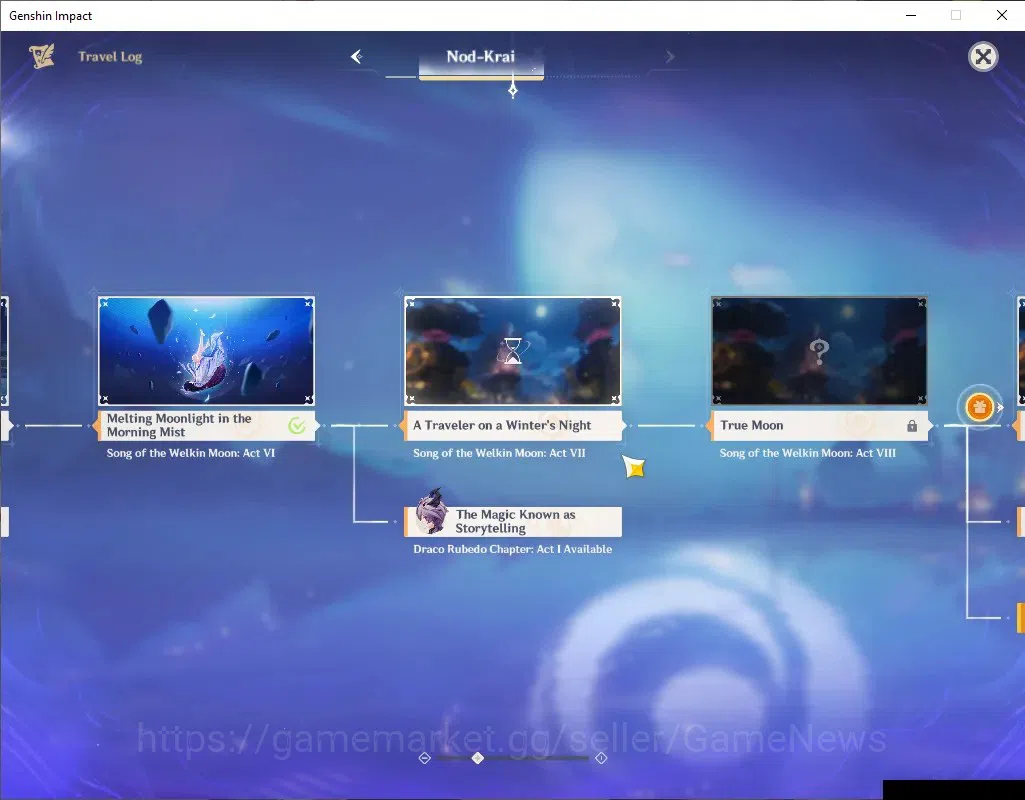Click Draco Rubedo Chapter: Act I Available text
Image resolution: width=1025 pixels, height=800 pixels.
coord(512,549)
